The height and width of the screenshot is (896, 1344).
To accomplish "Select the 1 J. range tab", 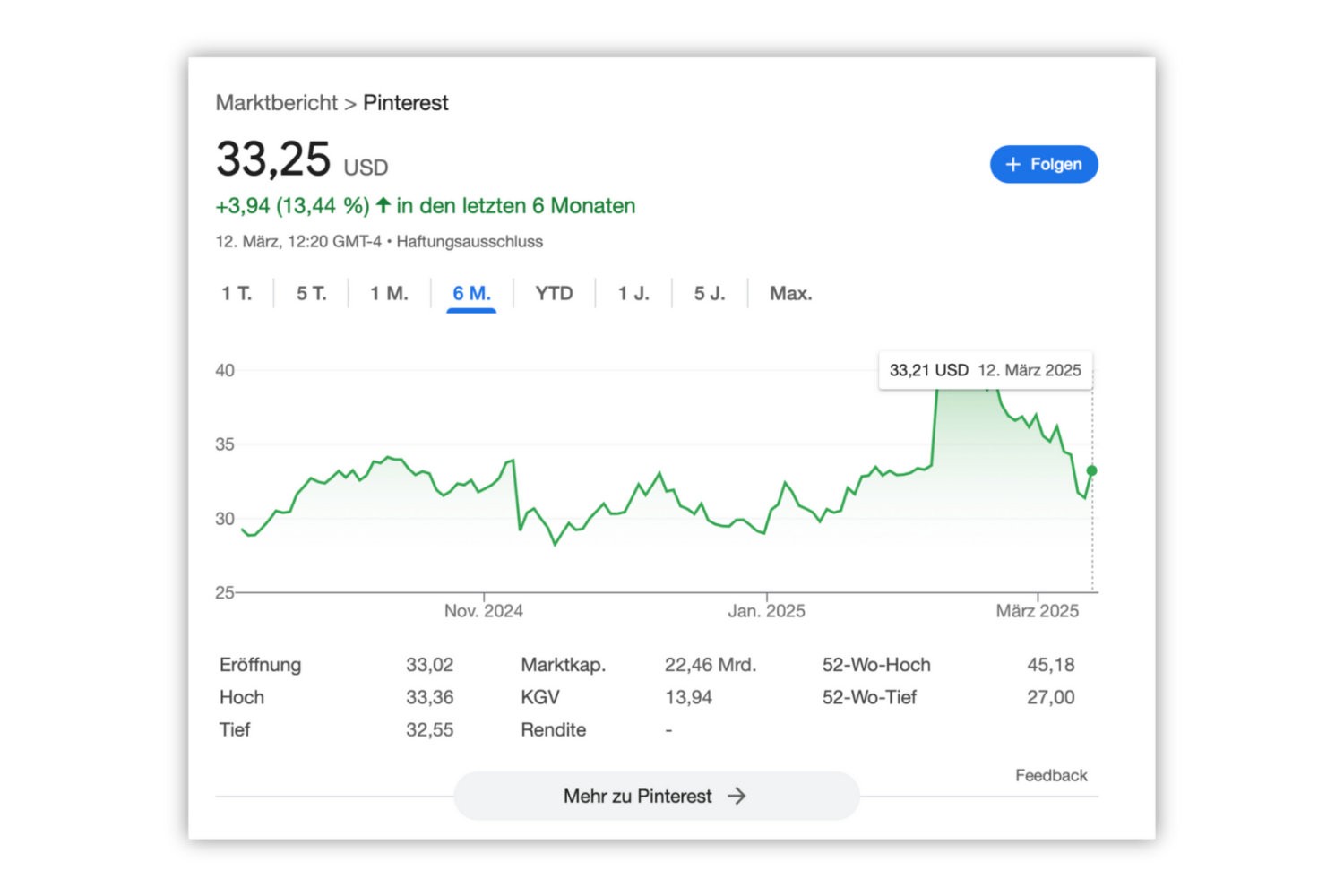I will 633,293.
